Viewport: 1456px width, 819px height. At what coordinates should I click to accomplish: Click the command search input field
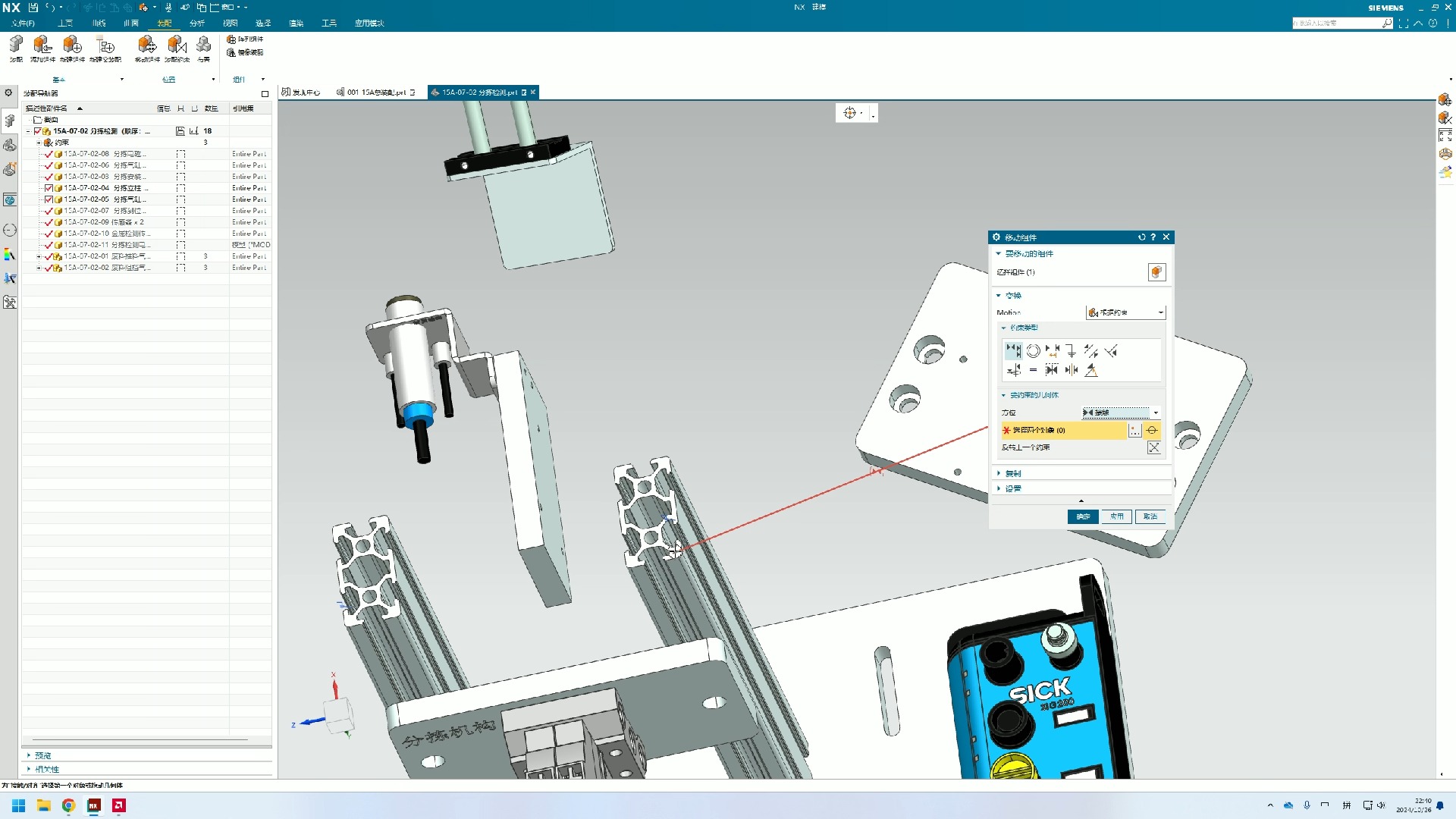tap(1336, 24)
